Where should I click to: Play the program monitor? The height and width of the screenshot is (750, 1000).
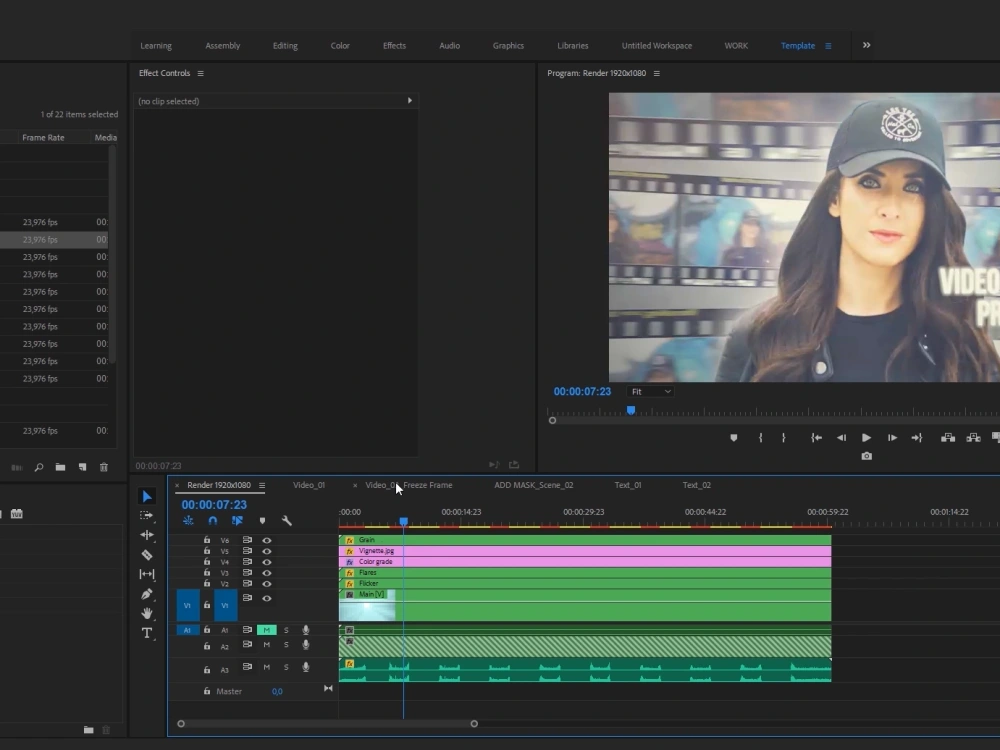point(866,438)
